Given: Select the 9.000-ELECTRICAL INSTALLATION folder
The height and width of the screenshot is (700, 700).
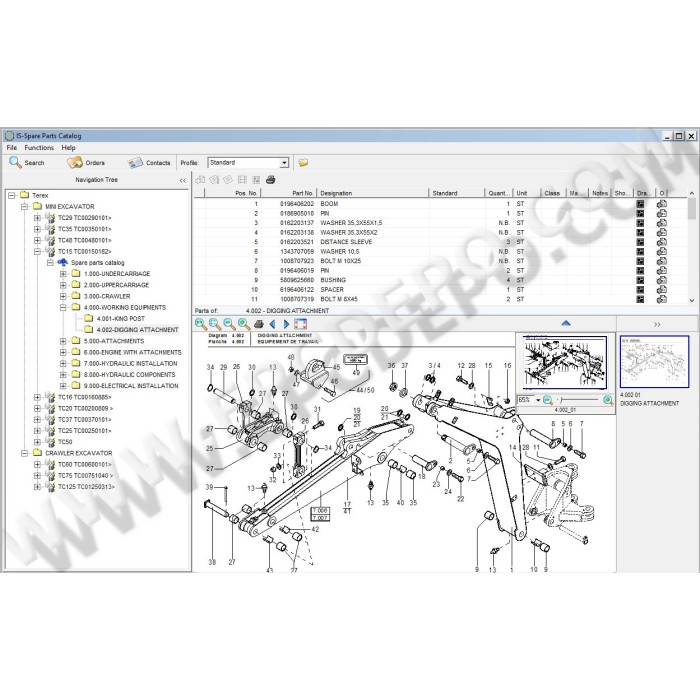Looking at the screenshot, I should point(131,386).
